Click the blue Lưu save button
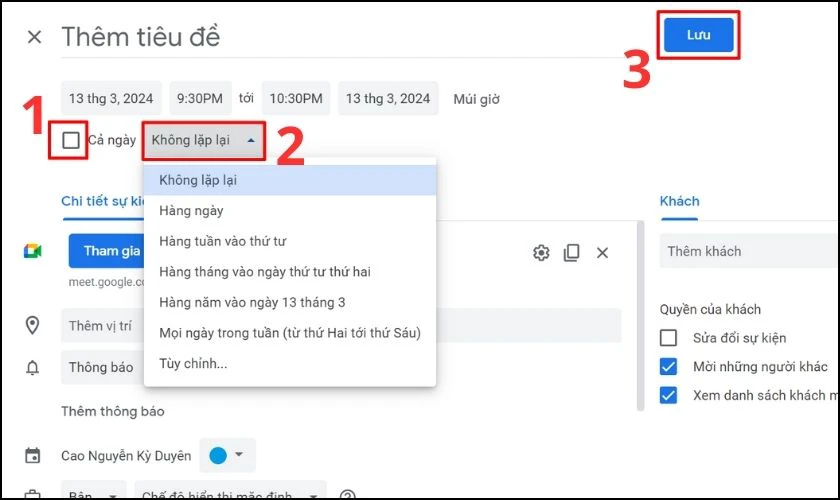The height and width of the screenshot is (500, 840). 699,35
